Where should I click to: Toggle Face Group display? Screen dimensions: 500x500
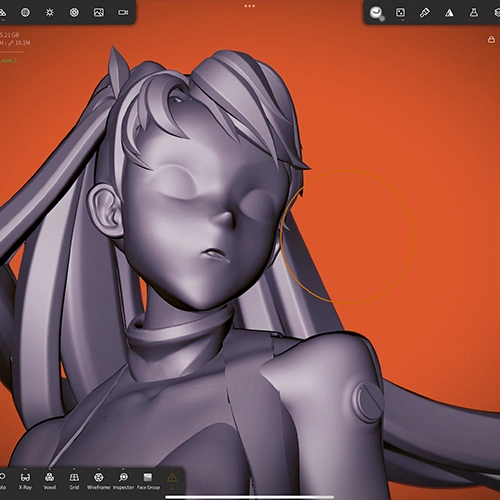click(x=148, y=481)
